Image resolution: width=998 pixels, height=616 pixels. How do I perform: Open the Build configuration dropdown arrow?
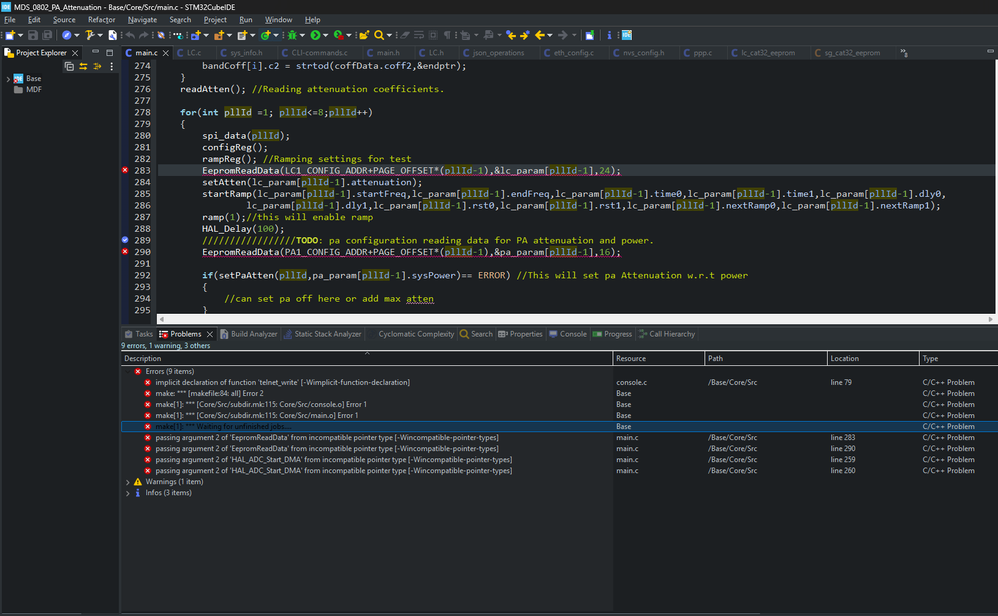[x=100, y=36]
